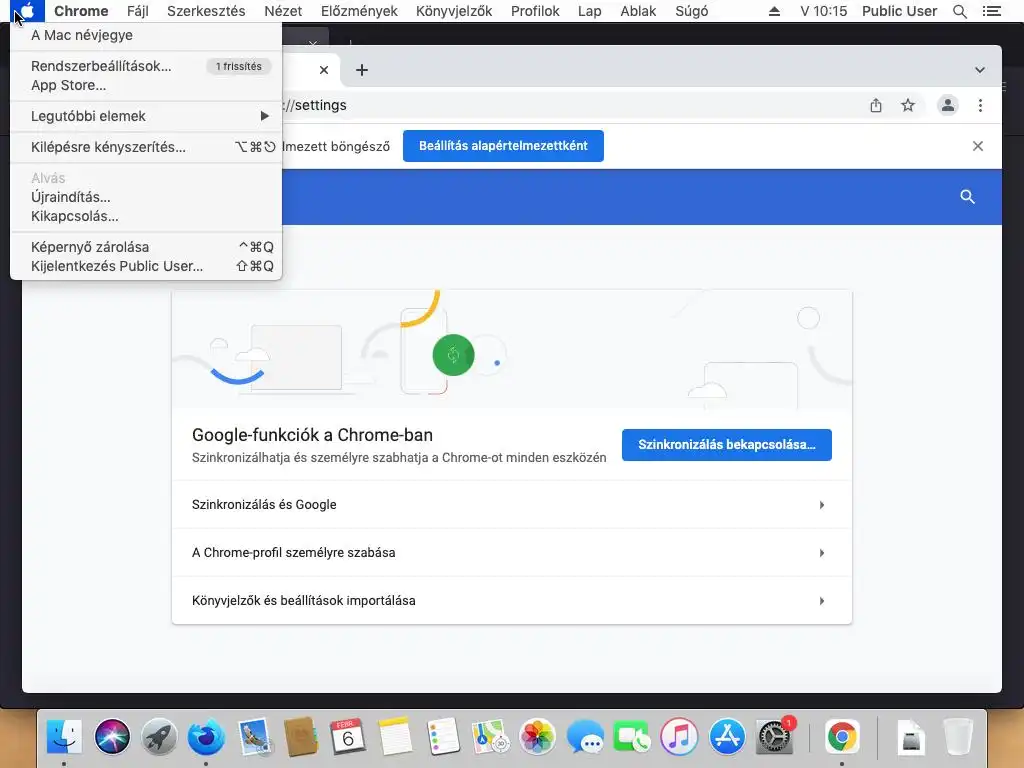Open Thunderbird mail icon in Dock

tap(206, 737)
